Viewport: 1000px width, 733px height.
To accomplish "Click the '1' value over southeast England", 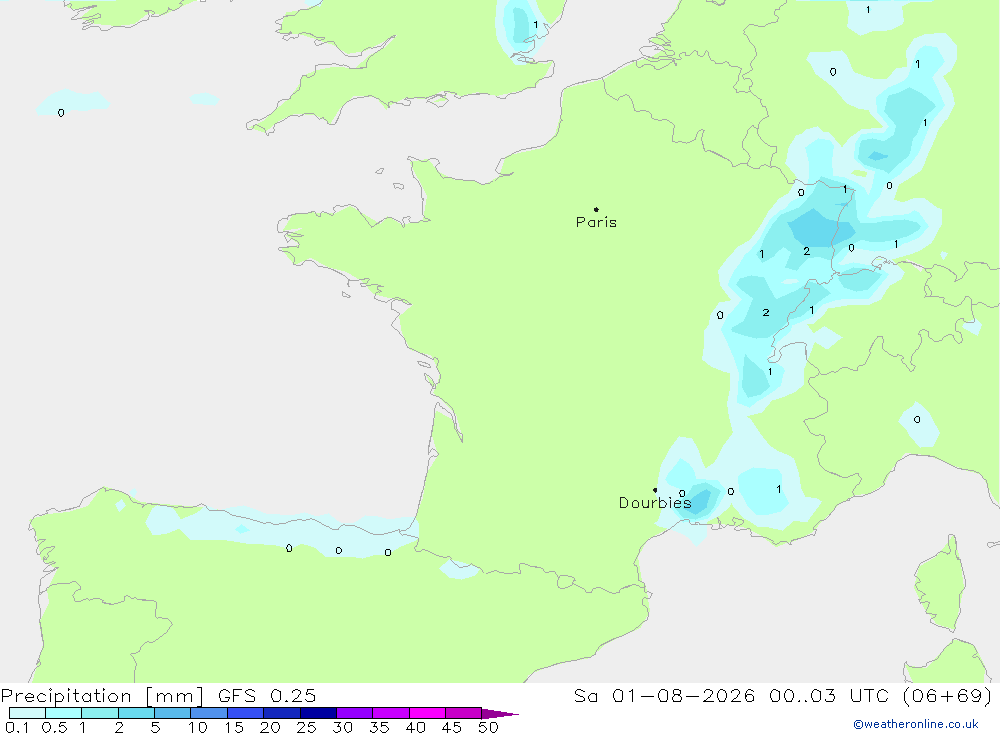I will point(536,25).
